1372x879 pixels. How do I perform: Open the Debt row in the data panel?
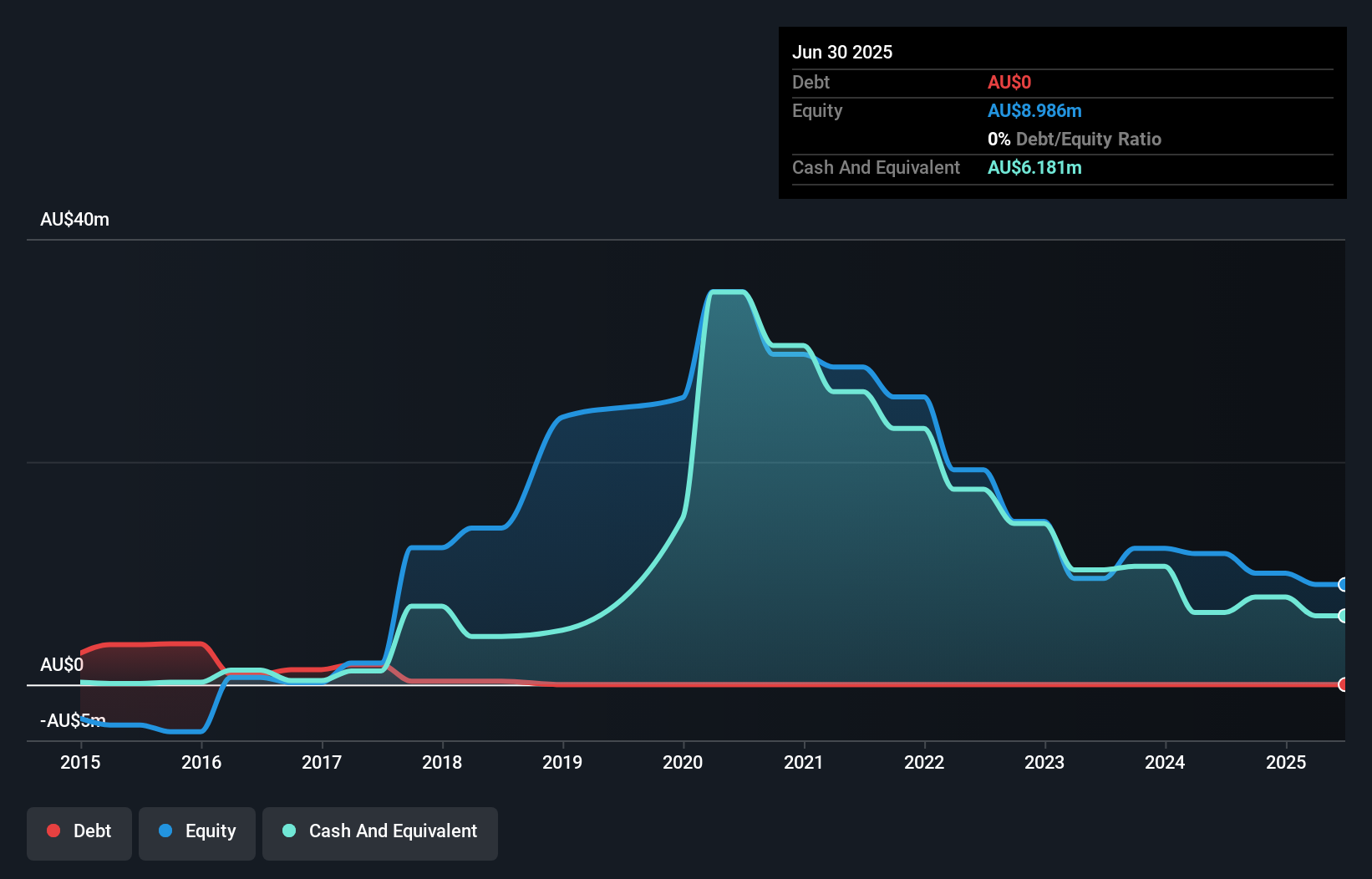810,83
